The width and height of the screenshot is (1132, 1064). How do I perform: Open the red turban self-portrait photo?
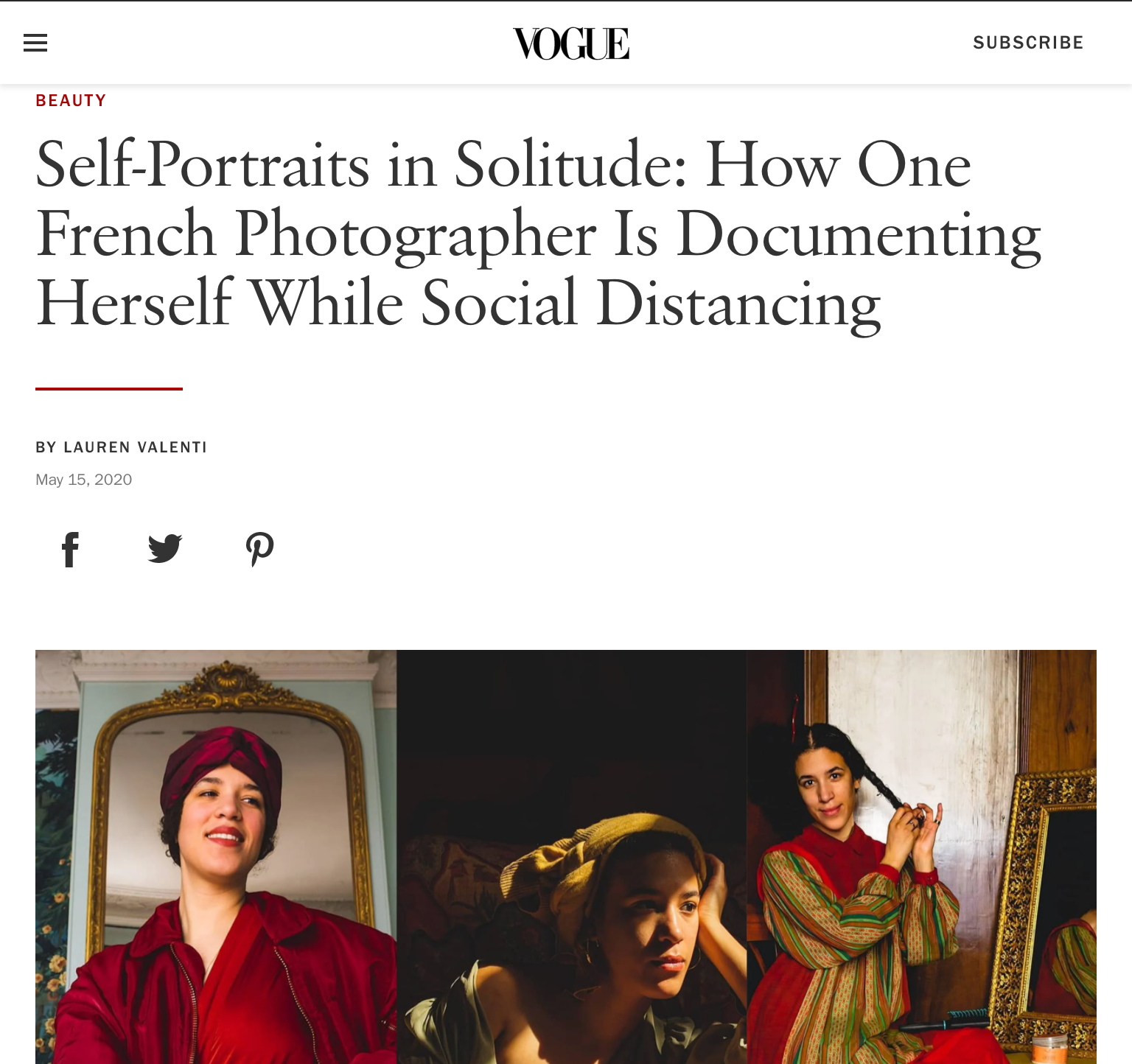[x=216, y=857]
